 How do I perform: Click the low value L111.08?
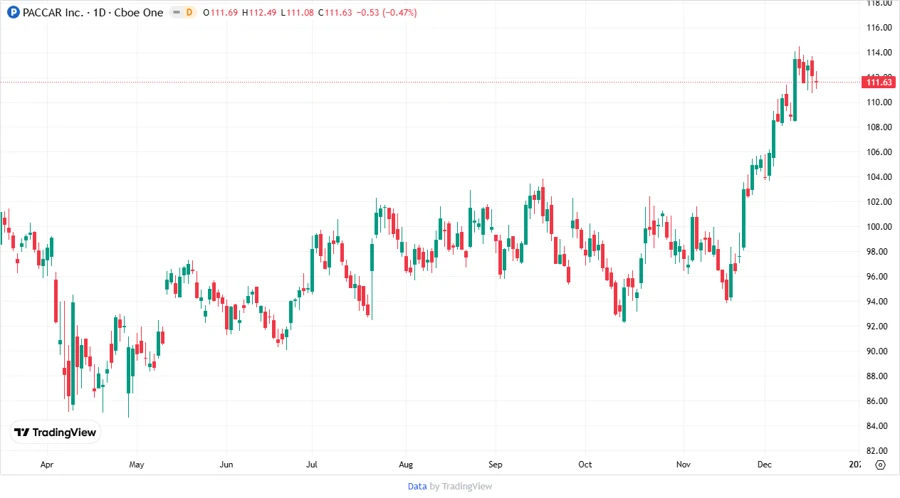297,12
